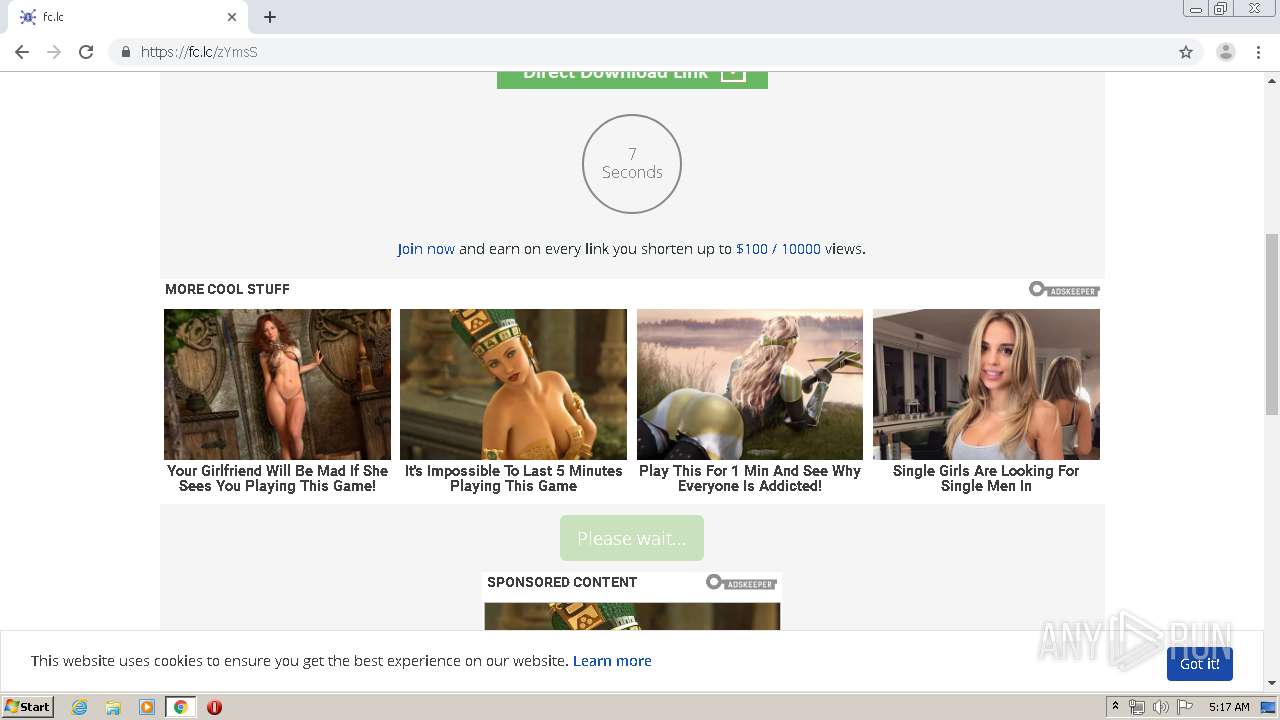Click the scrollbar up arrow
This screenshot has width=1280, height=720.
coord(1272,79)
